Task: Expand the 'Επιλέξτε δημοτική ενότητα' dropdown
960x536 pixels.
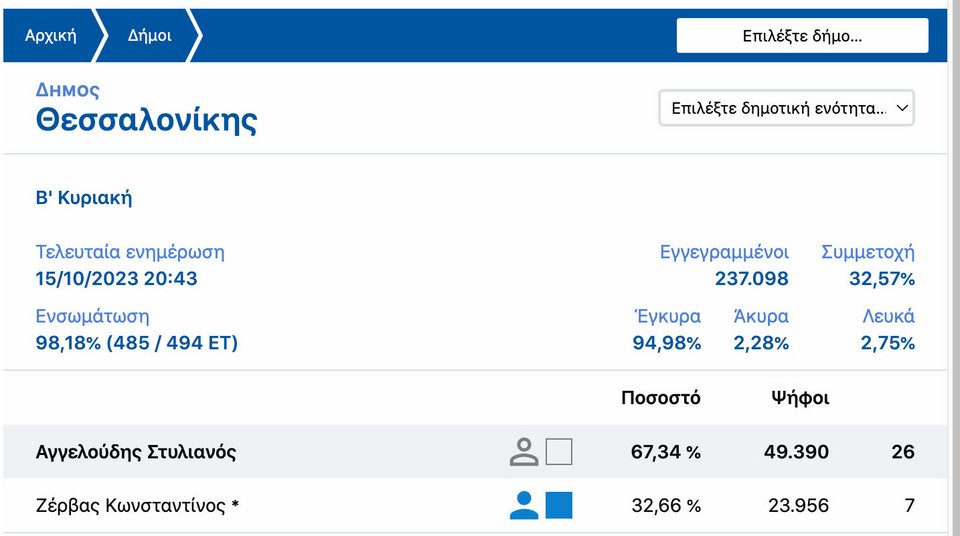Action: coord(786,108)
